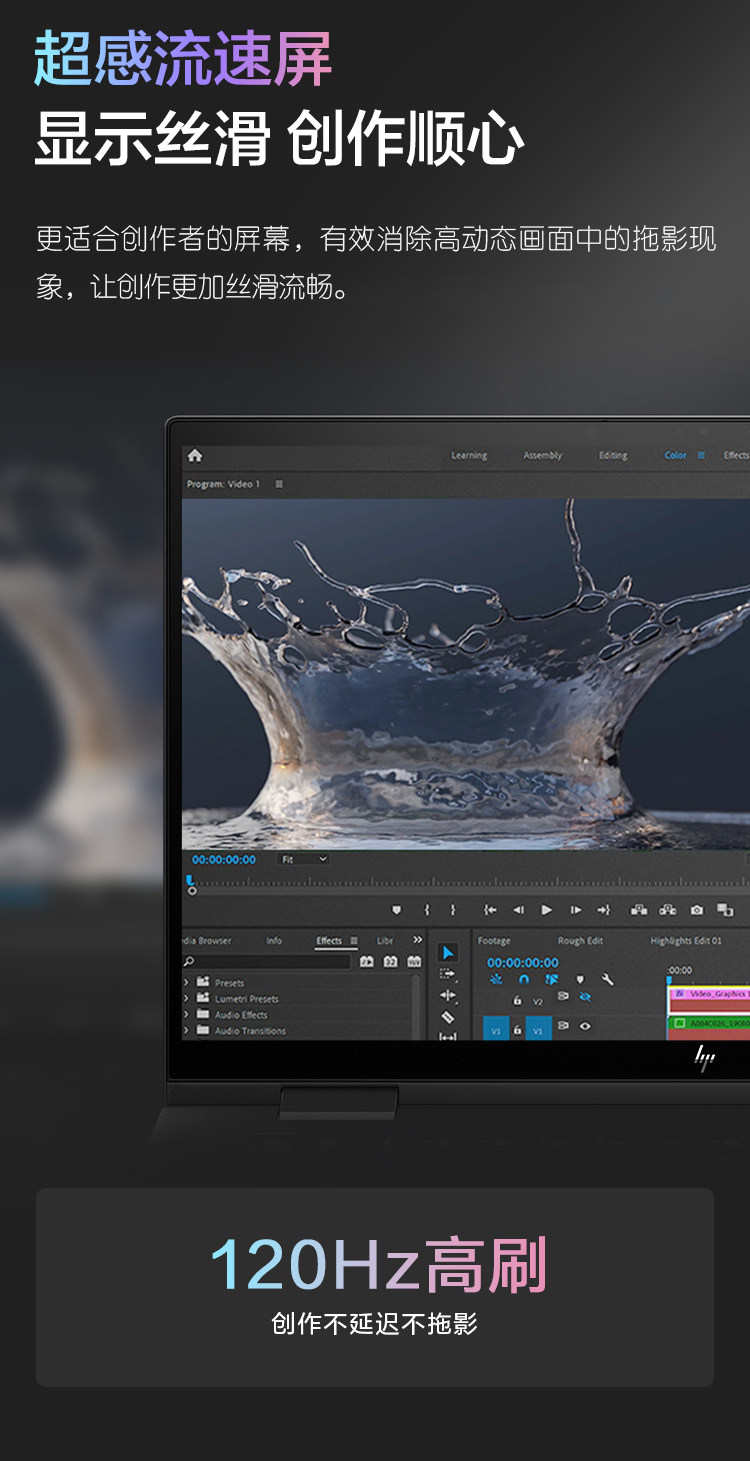Viewport: 750px width, 1461px height.
Task: Select the Razor tool
Action: [448, 1017]
